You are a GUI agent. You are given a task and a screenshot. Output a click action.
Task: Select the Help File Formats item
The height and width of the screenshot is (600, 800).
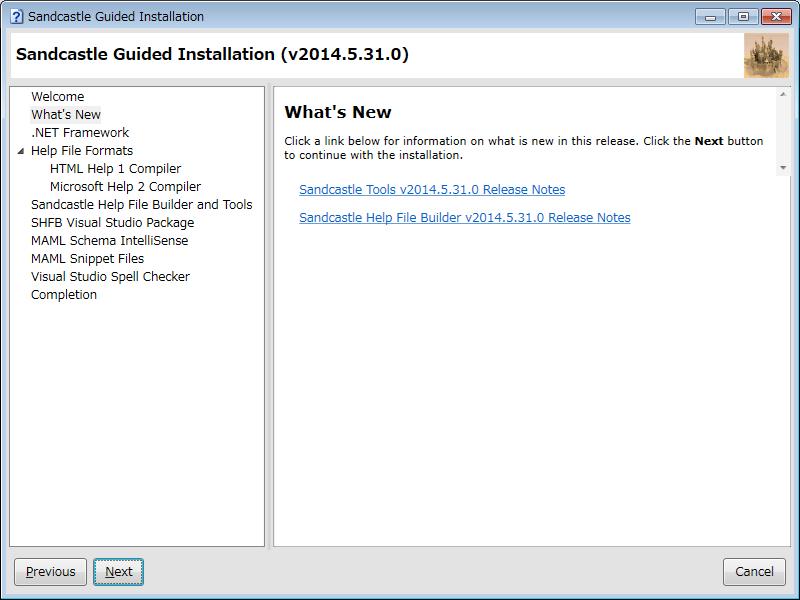[82, 151]
